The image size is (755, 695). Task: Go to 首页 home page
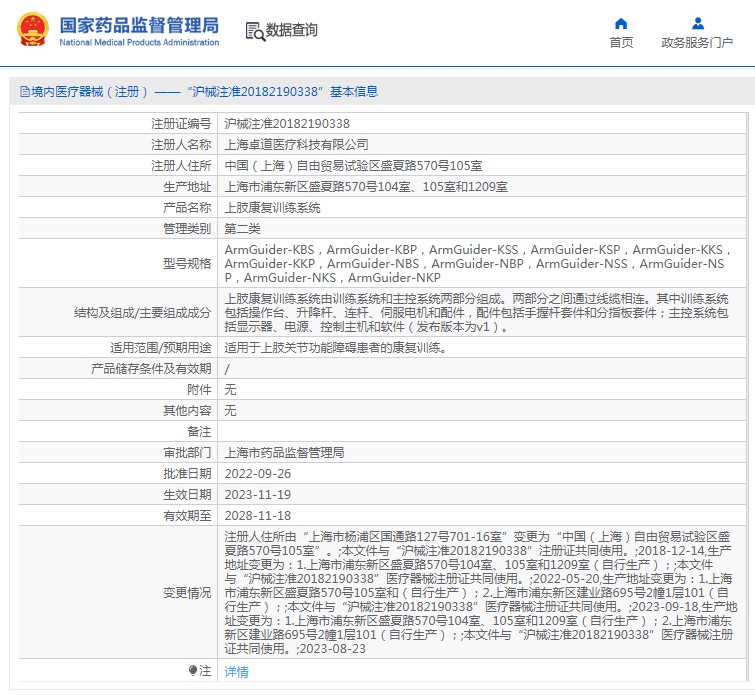(621, 42)
